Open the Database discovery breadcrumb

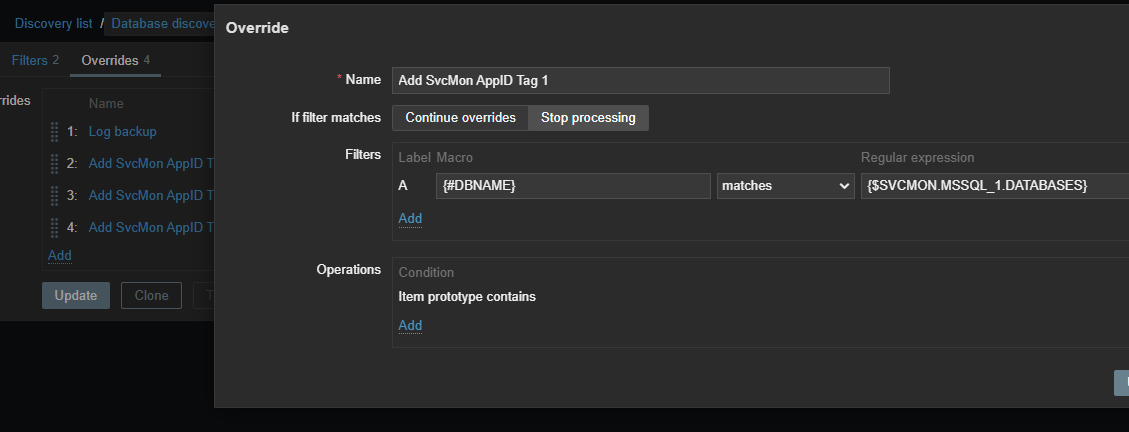click(163, 23)
